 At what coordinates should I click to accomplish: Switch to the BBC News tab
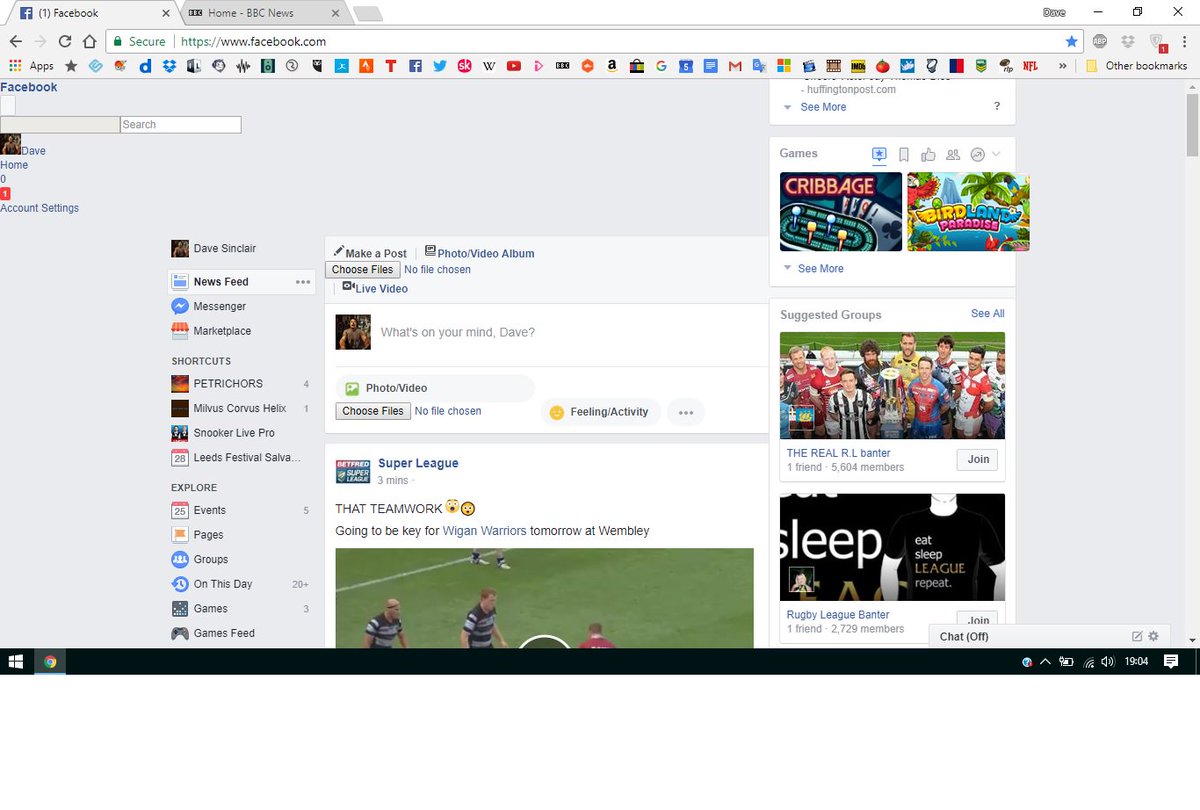(264, 13)
